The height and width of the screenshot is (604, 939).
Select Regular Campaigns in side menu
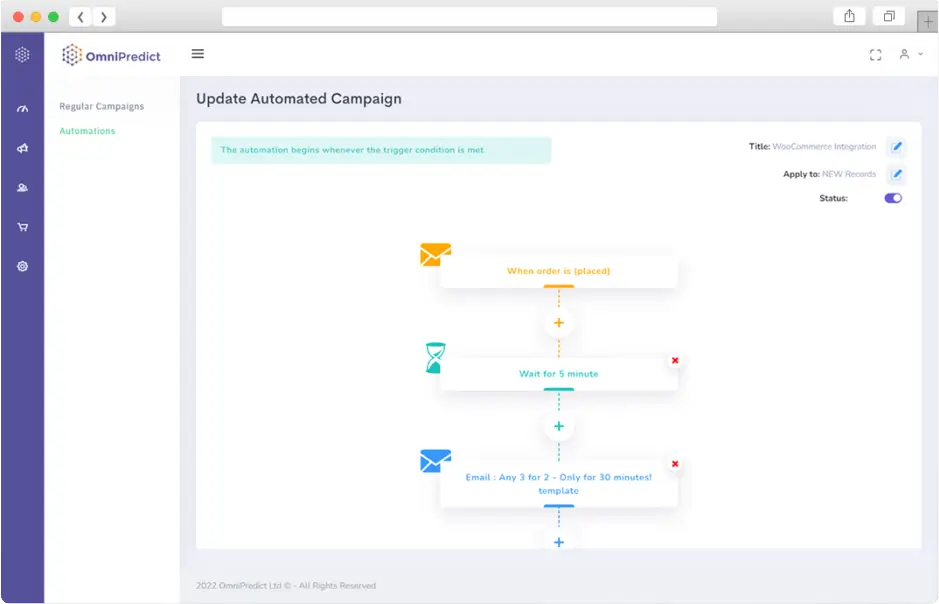pos(101,106)
